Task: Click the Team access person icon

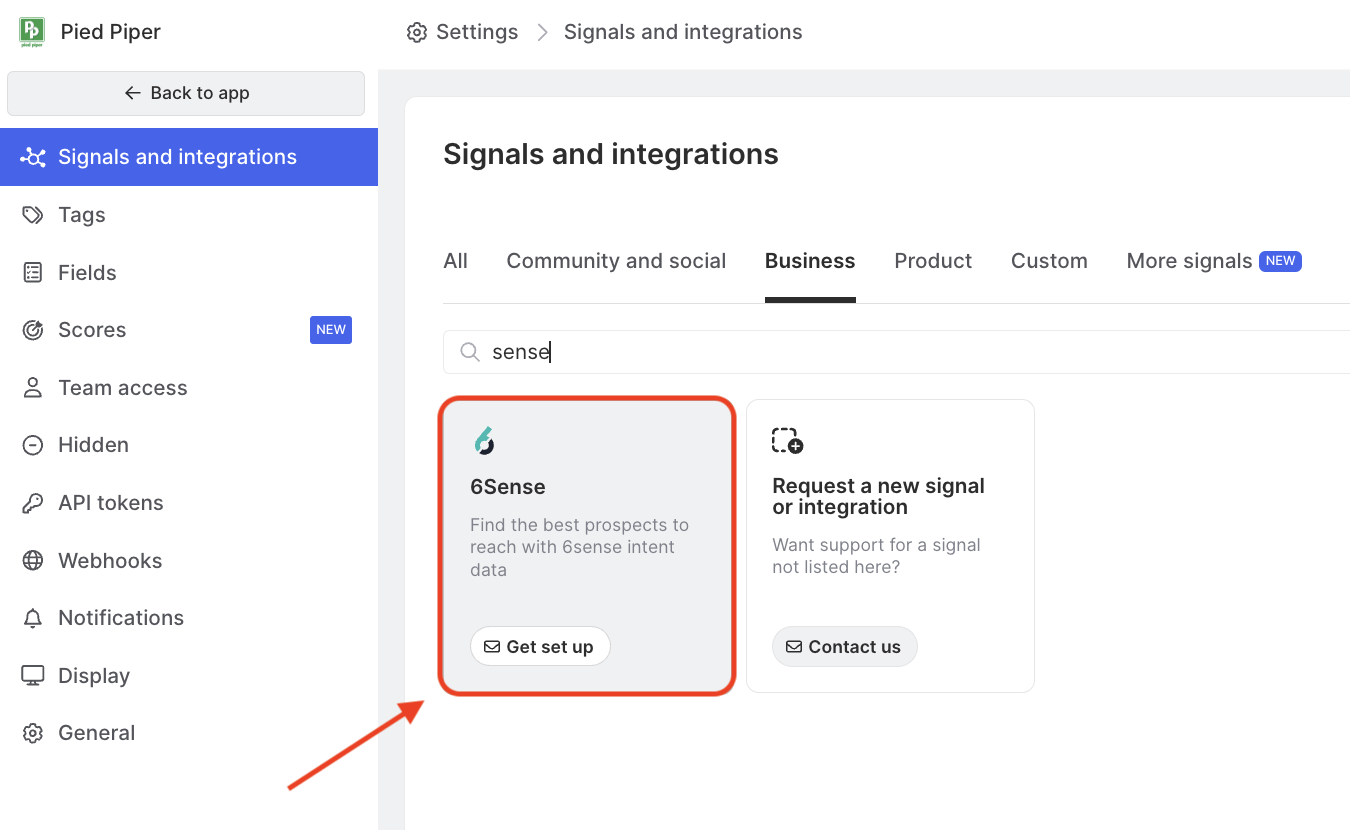Action: click(x=33, y=388)
